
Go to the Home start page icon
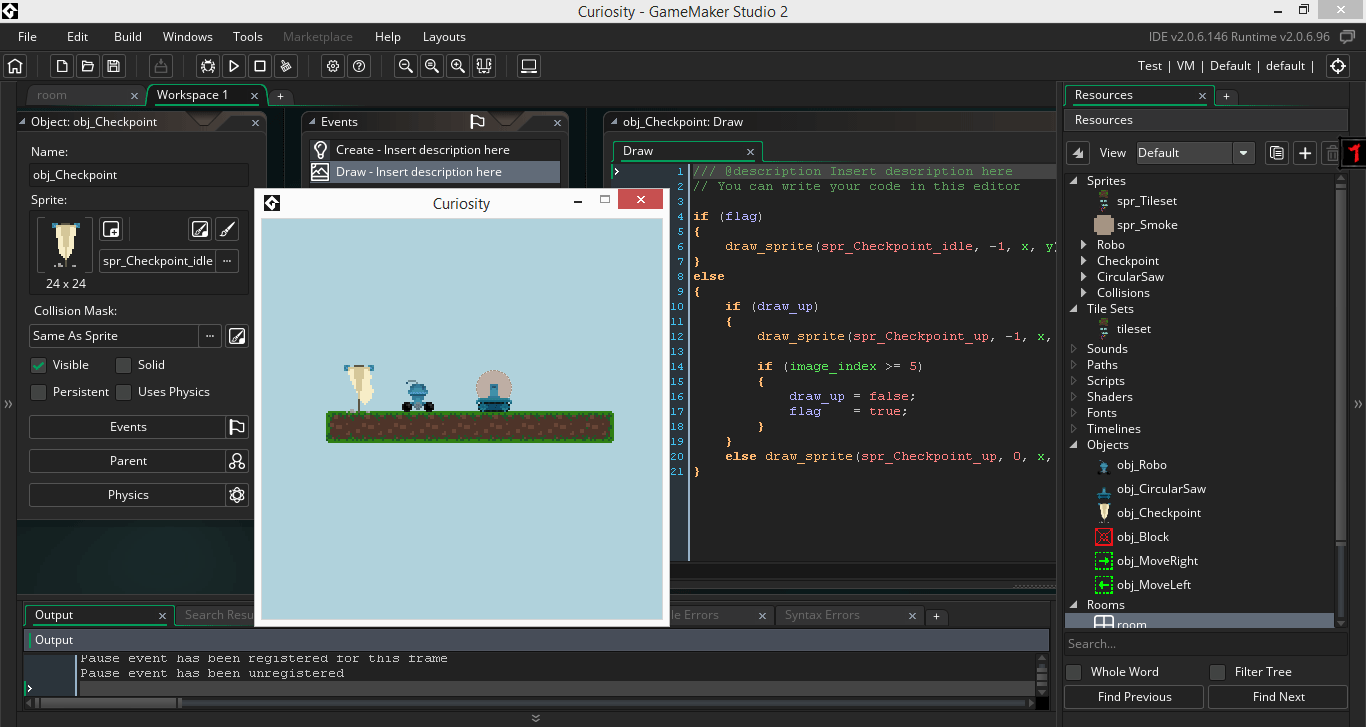point(15,66)
